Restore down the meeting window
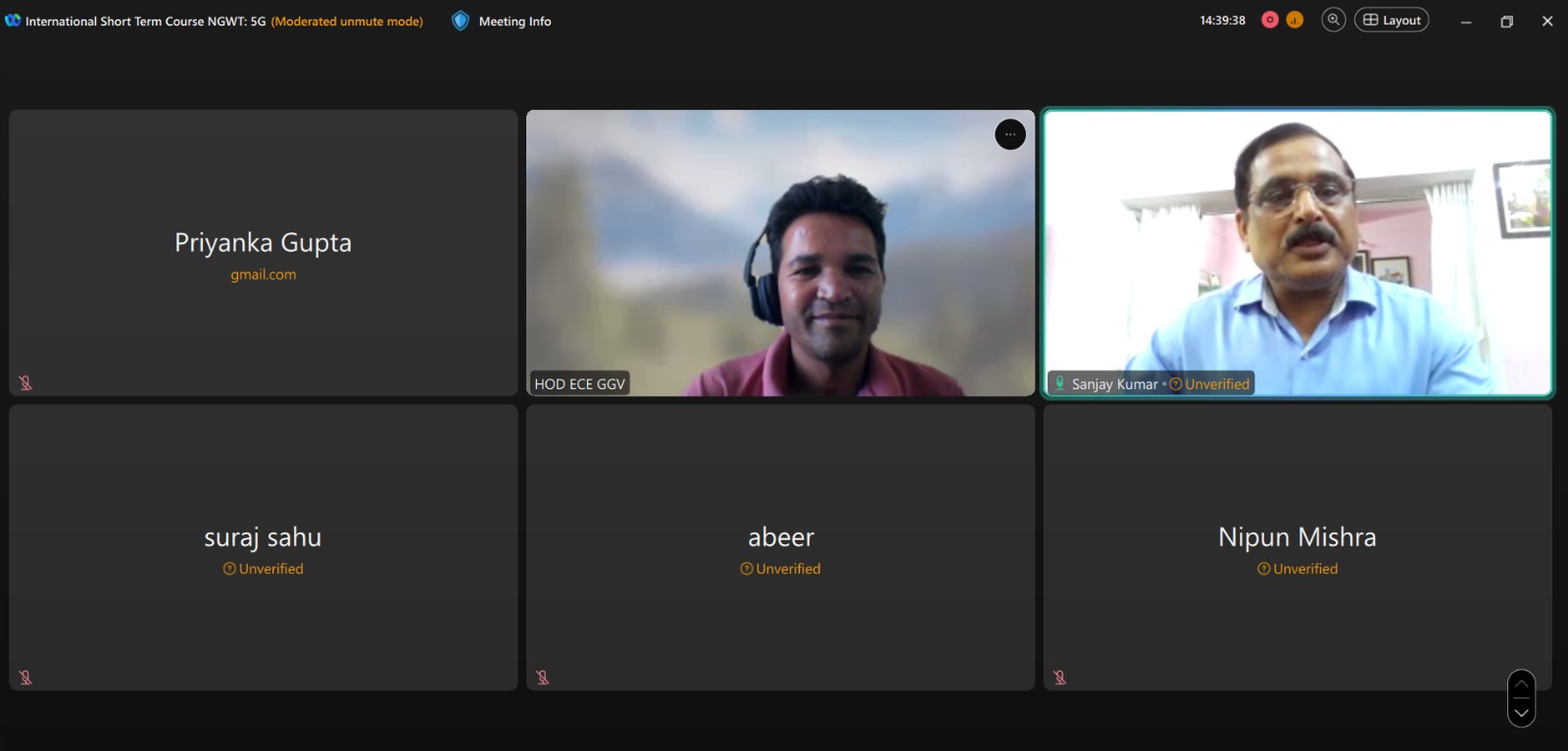The image size is (1568, 751). [1507, 21]
